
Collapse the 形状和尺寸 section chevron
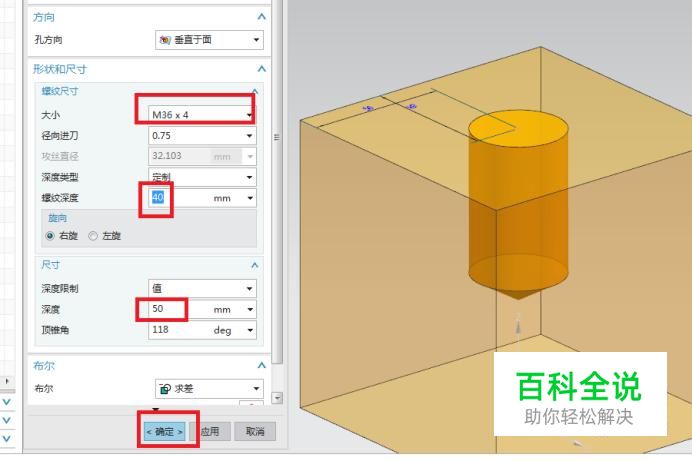[262, 69]
